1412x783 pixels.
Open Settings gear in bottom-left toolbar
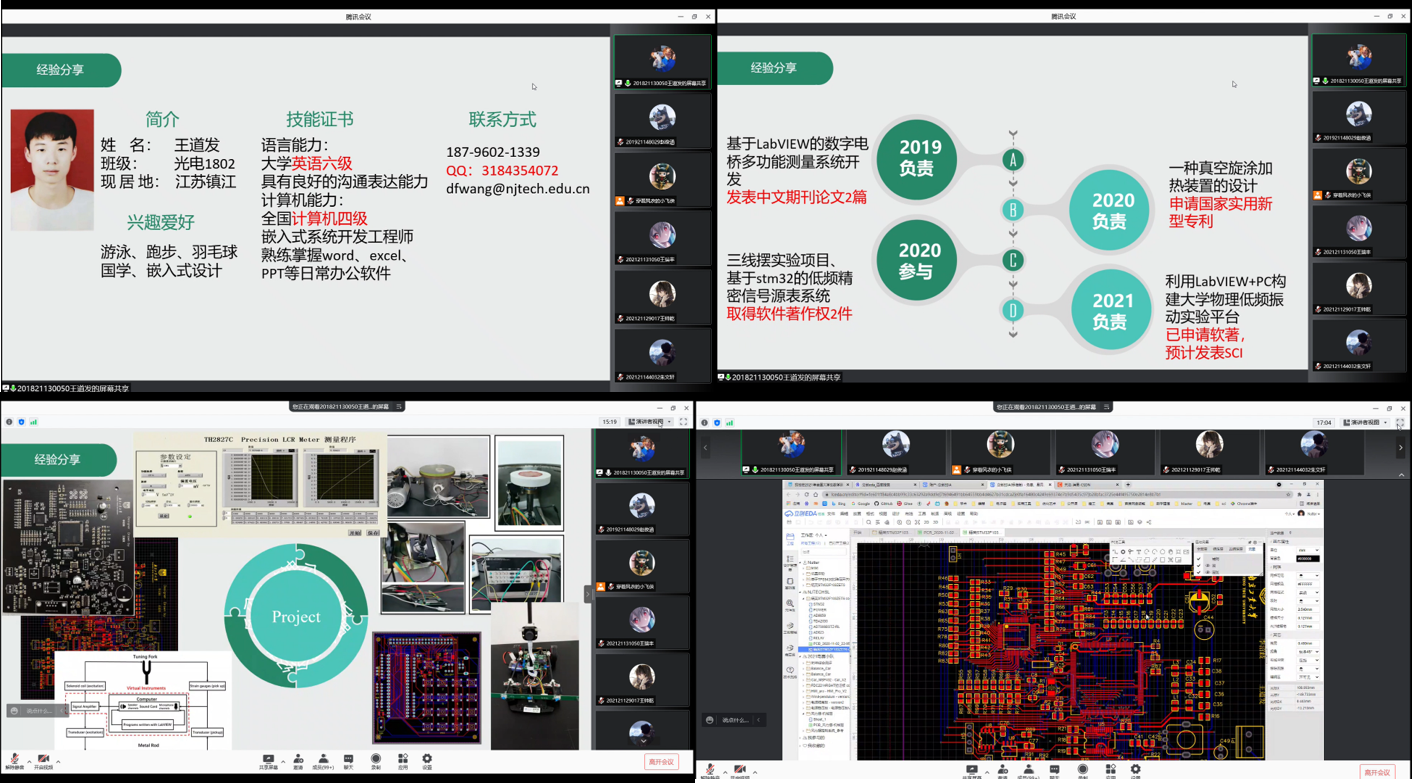coord(427,761)
